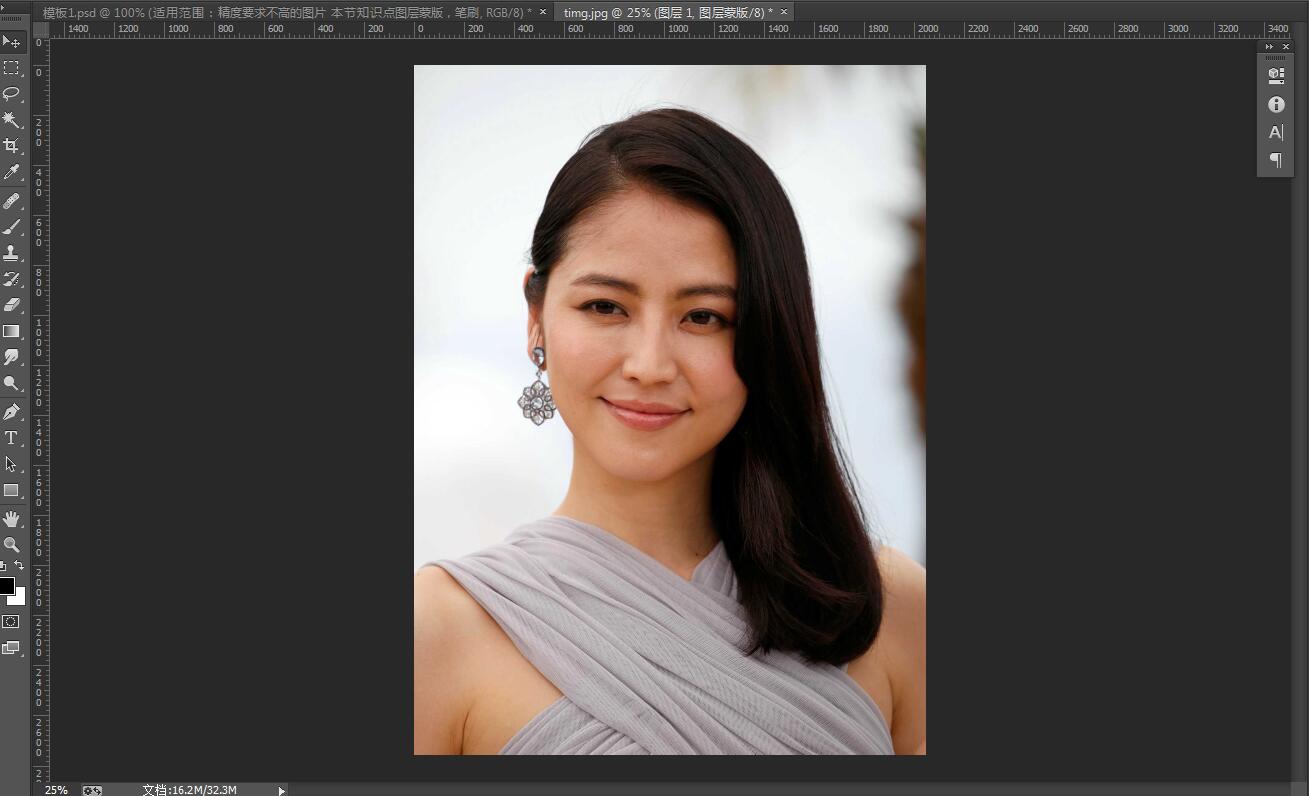Toggle Quick Mask mode

(11, 621)
